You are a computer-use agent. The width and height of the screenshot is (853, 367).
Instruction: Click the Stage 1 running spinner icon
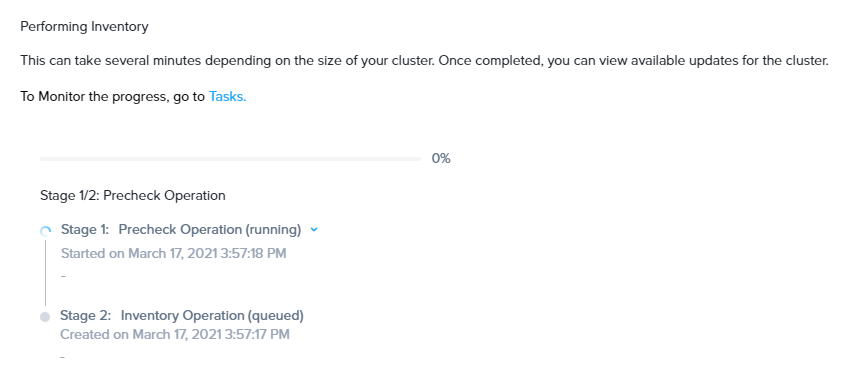(45, 231)
